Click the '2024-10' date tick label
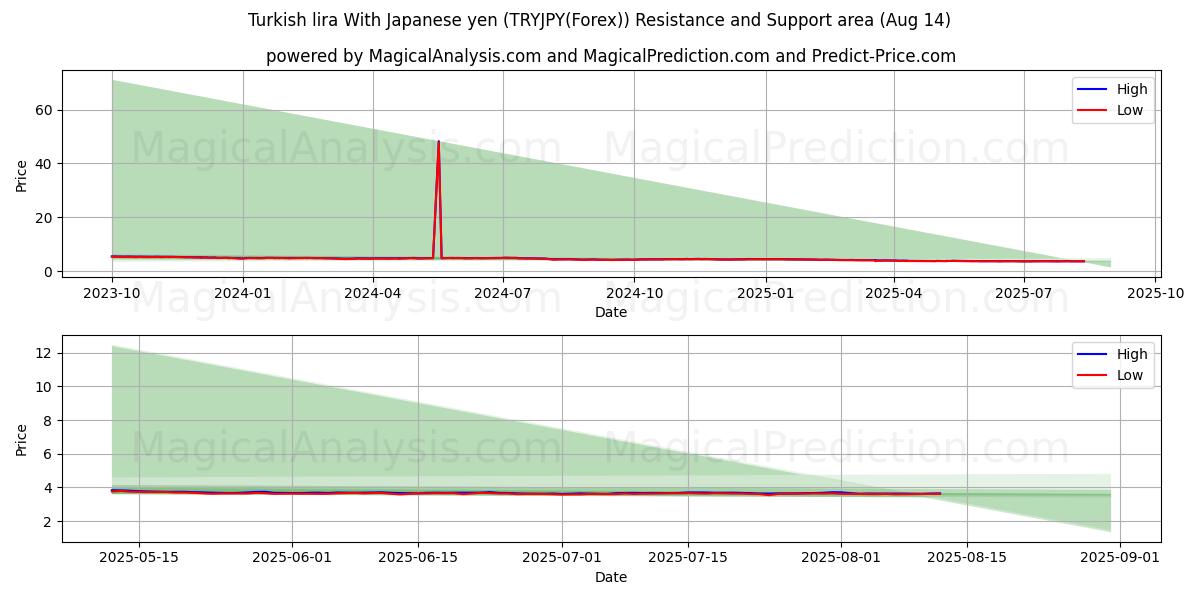 click(x=635, y=292)
